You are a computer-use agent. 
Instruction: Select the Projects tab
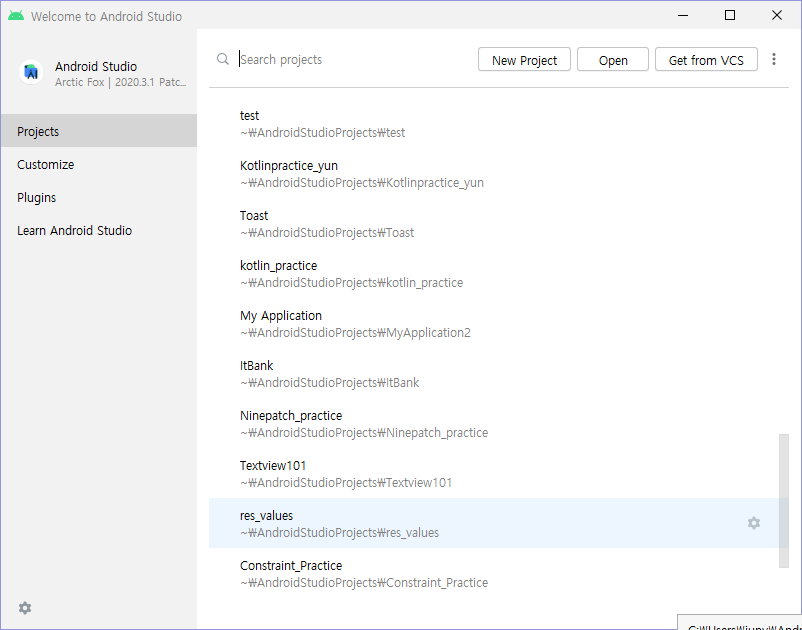coord(99,131)
